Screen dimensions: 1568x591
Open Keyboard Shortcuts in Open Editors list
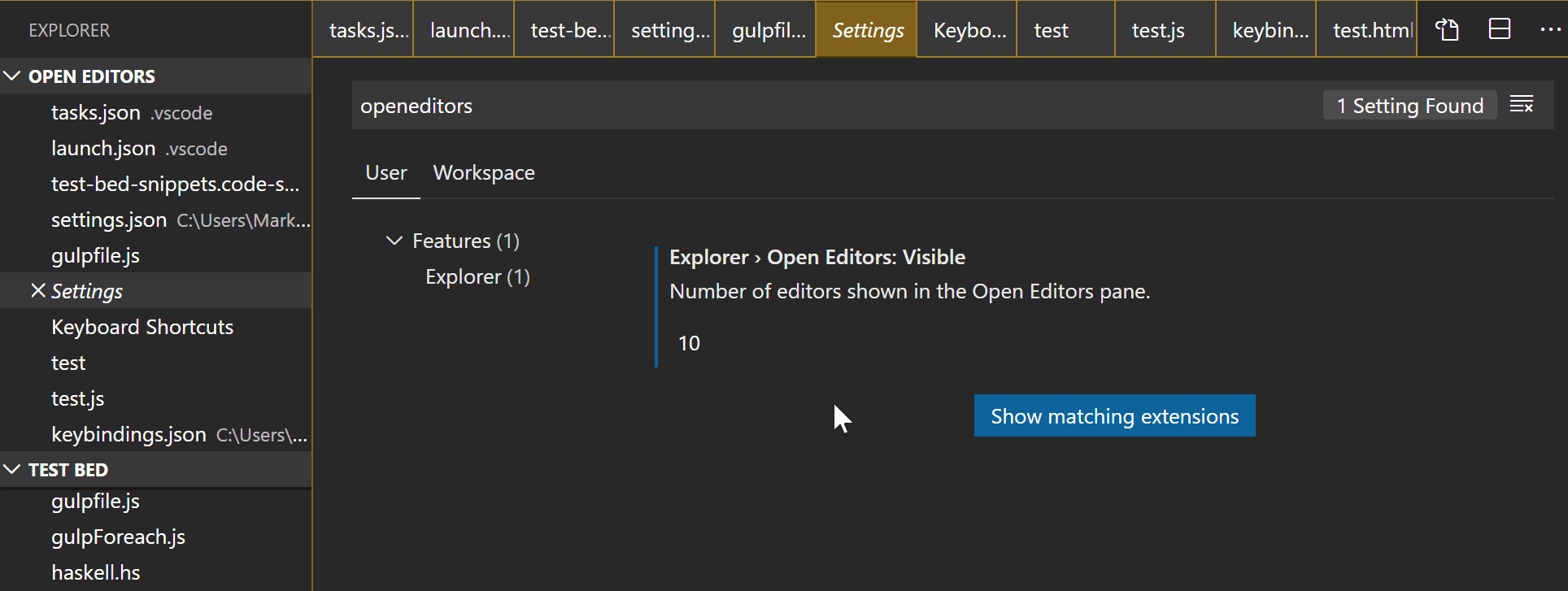tap(142, 328)
